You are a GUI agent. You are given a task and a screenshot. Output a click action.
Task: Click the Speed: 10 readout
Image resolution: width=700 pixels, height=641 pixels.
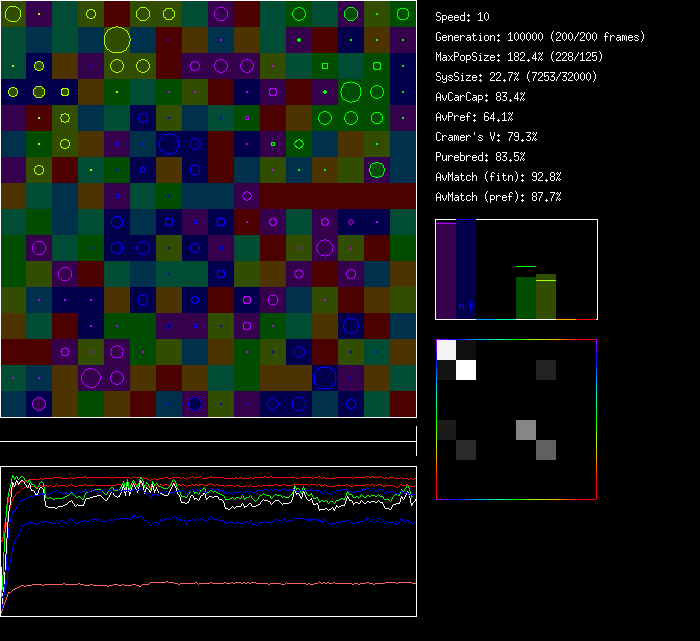(x=463, y=17)
